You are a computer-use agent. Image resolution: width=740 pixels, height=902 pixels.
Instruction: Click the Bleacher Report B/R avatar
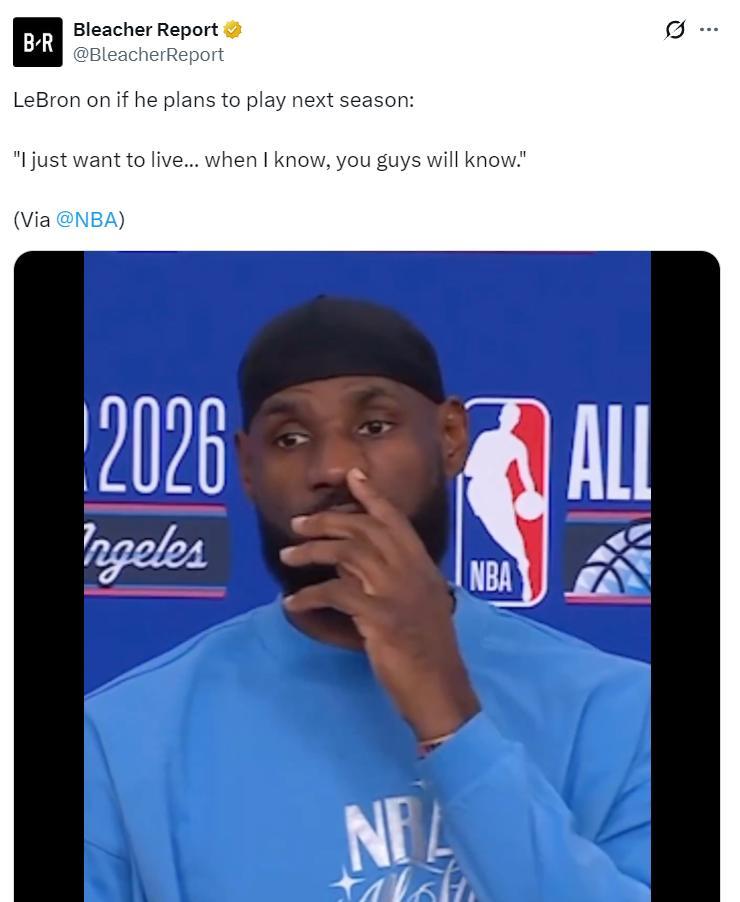point(37,42)
